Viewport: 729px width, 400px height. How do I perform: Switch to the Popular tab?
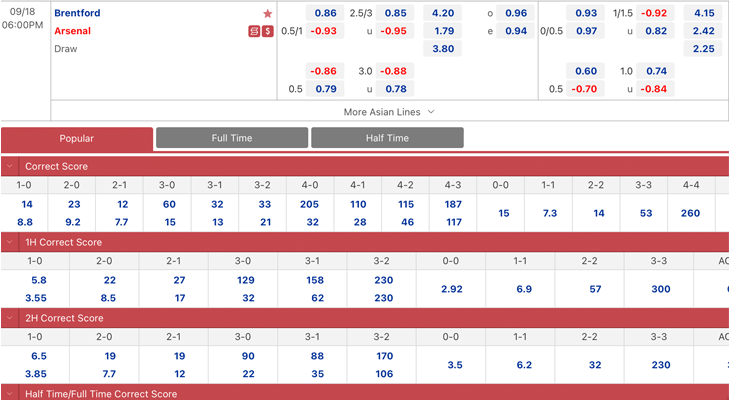click(77, 138)
